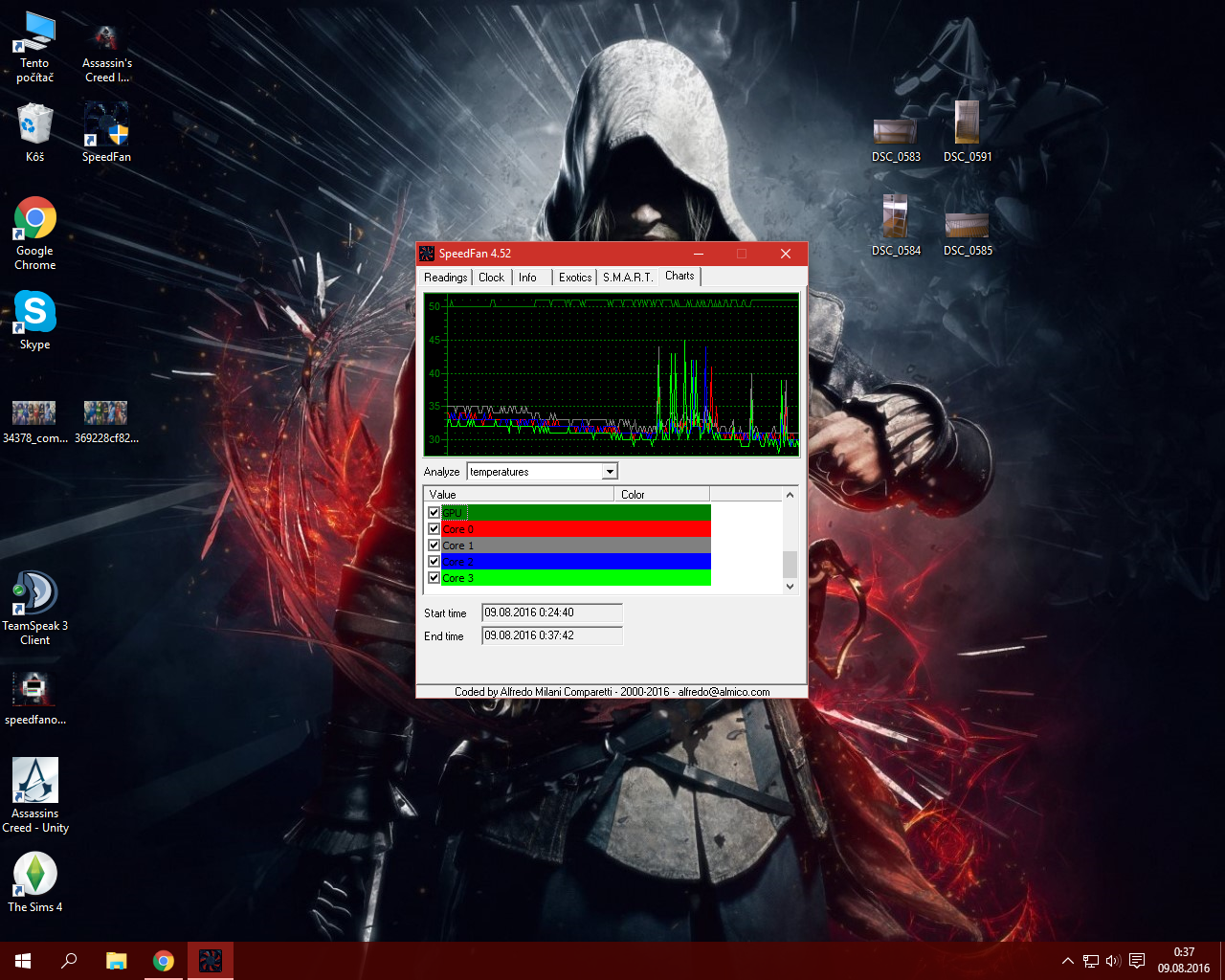The image size is (1225, 980).
Task: Open Google Chrome from the desktop
Action: point(35,233)
